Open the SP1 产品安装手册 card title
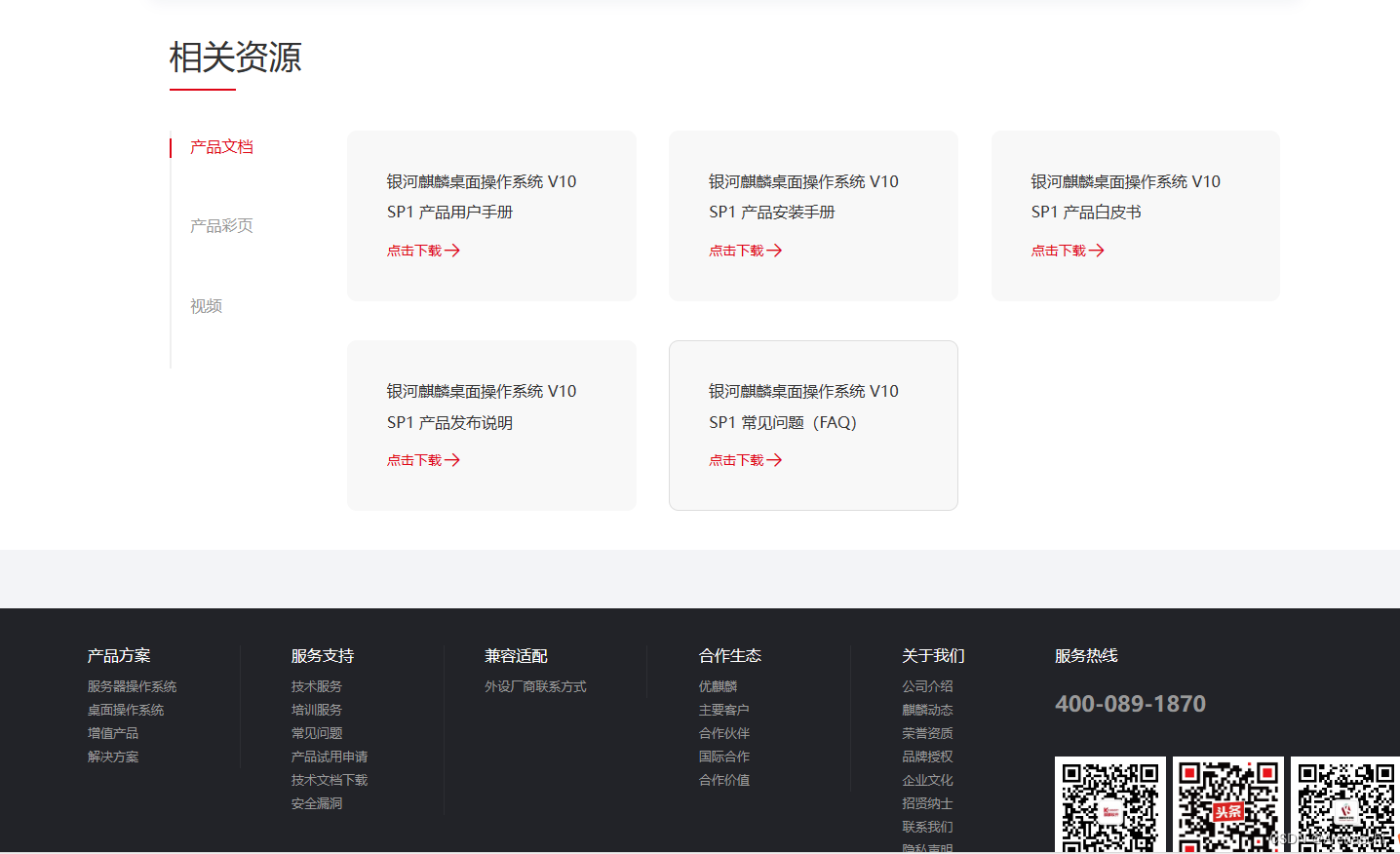Viewport: 1400px width, 854px height. 803,197
